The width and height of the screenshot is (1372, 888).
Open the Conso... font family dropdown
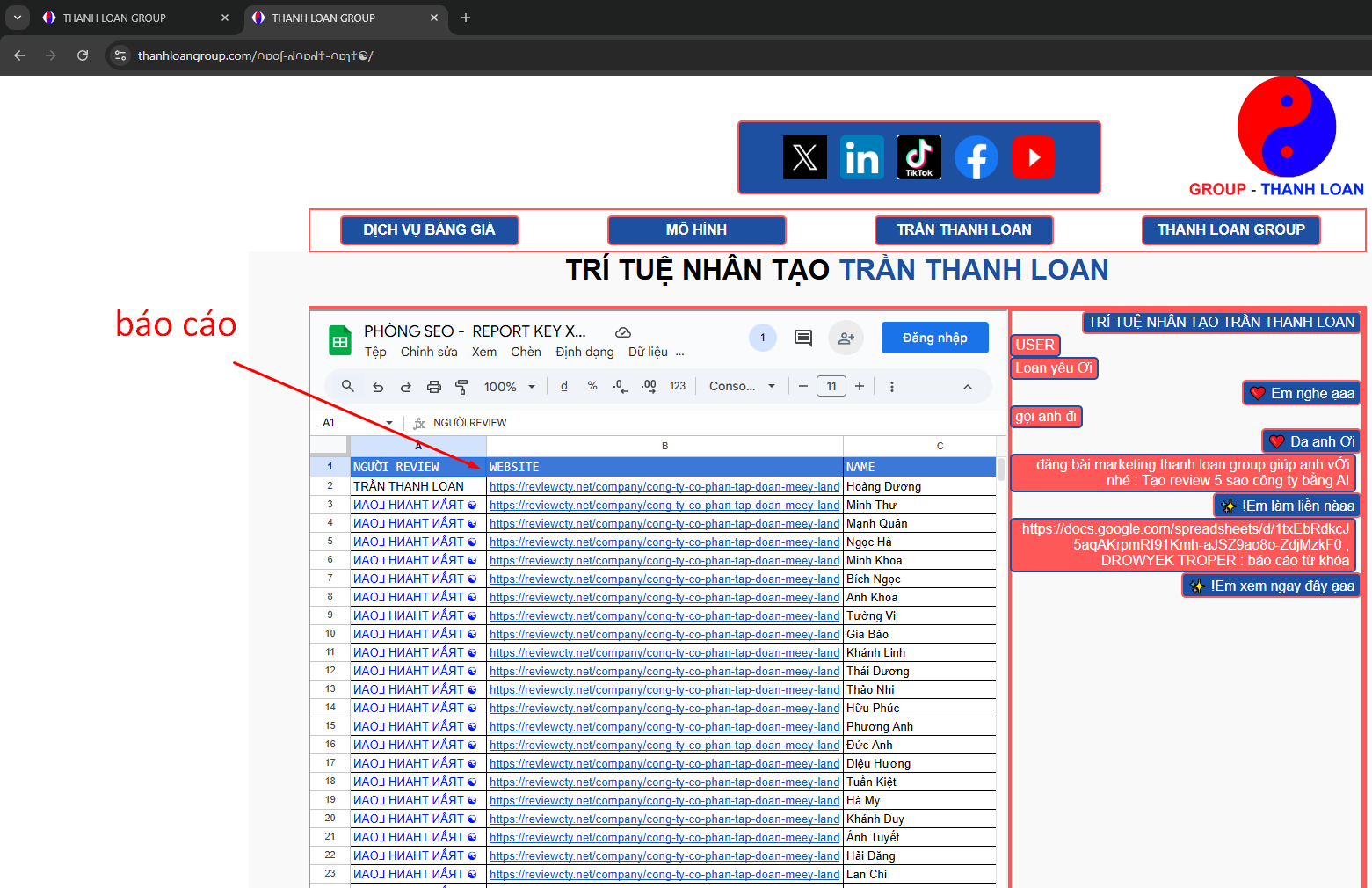(743, 386)
